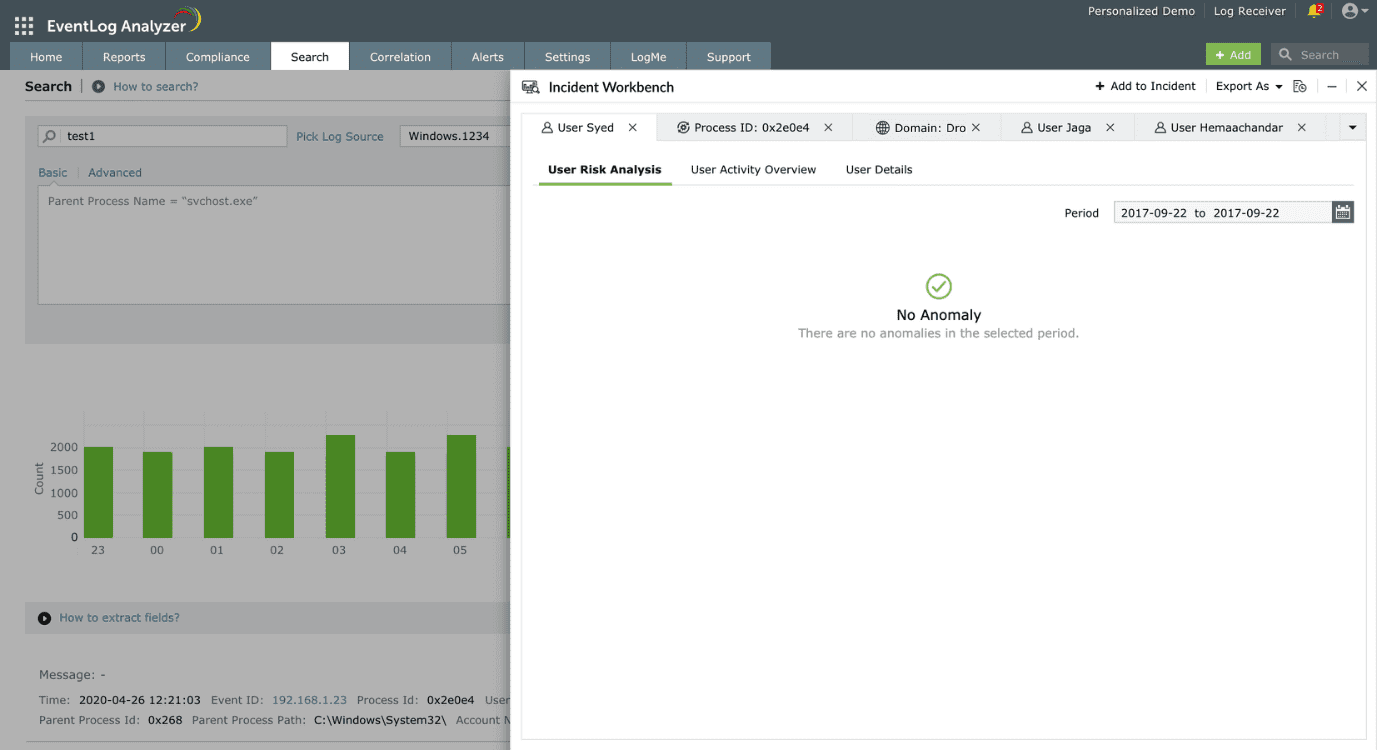Open the User Details tab

[879, 170]
